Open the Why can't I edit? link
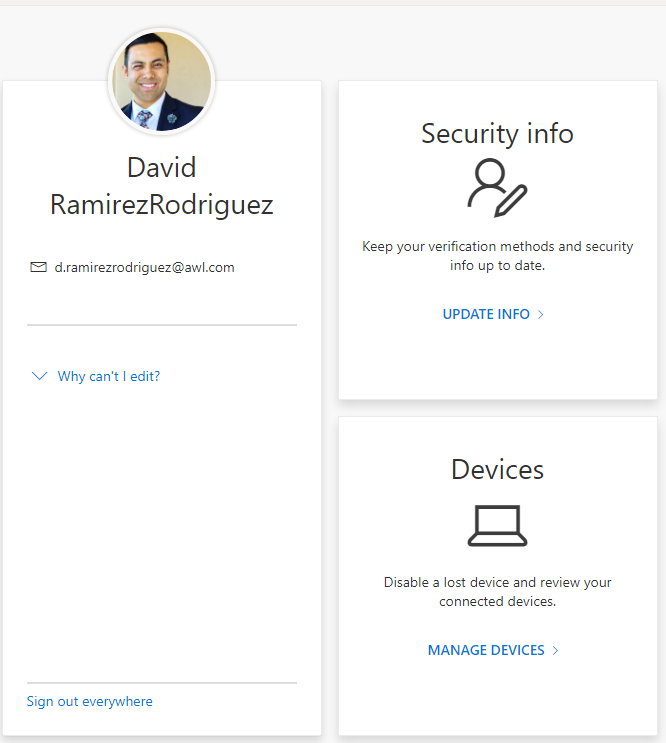This screenshot has height=743, width=666. [108, 376]
